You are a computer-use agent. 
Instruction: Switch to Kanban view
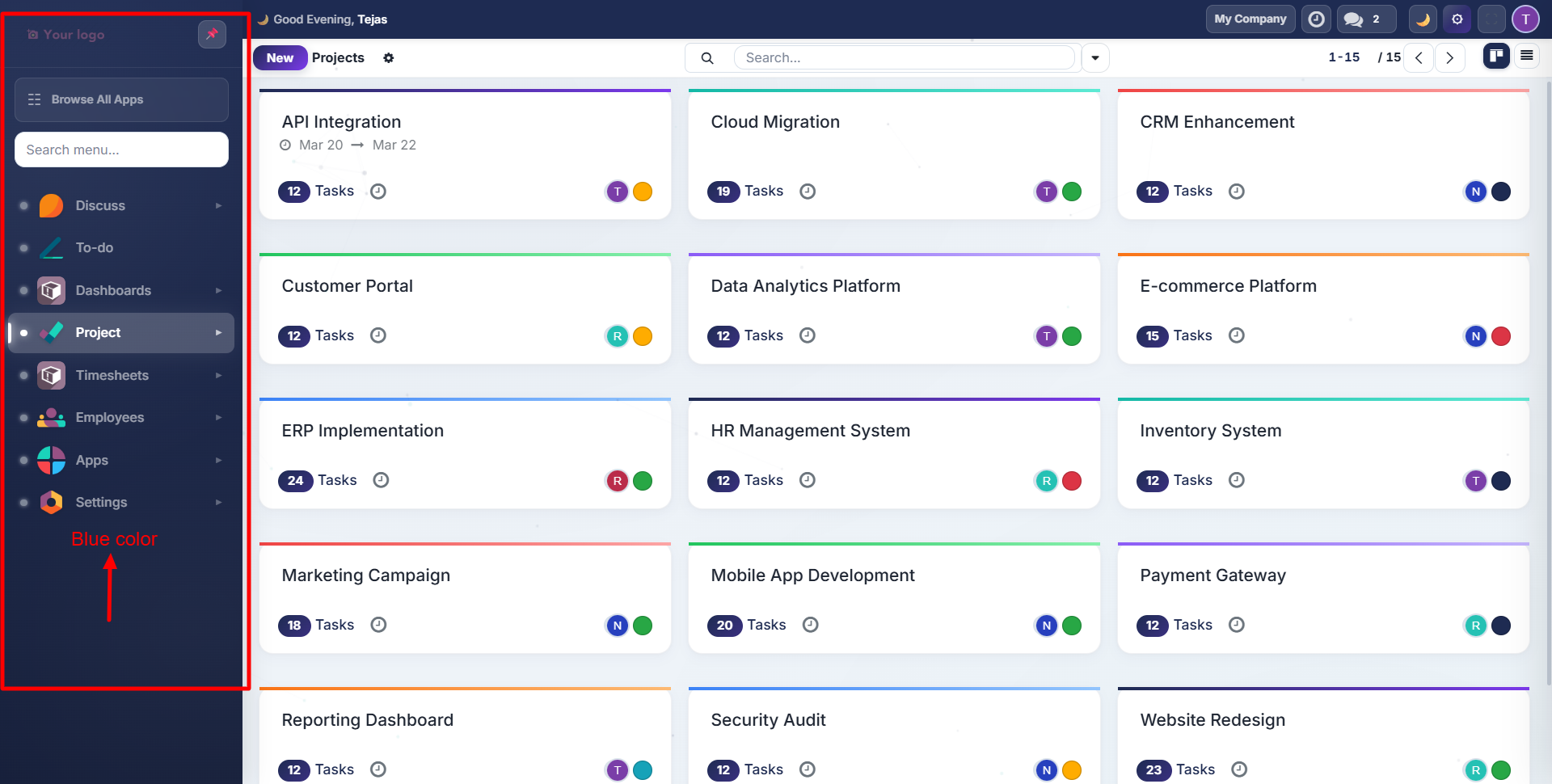[1496, 56]
